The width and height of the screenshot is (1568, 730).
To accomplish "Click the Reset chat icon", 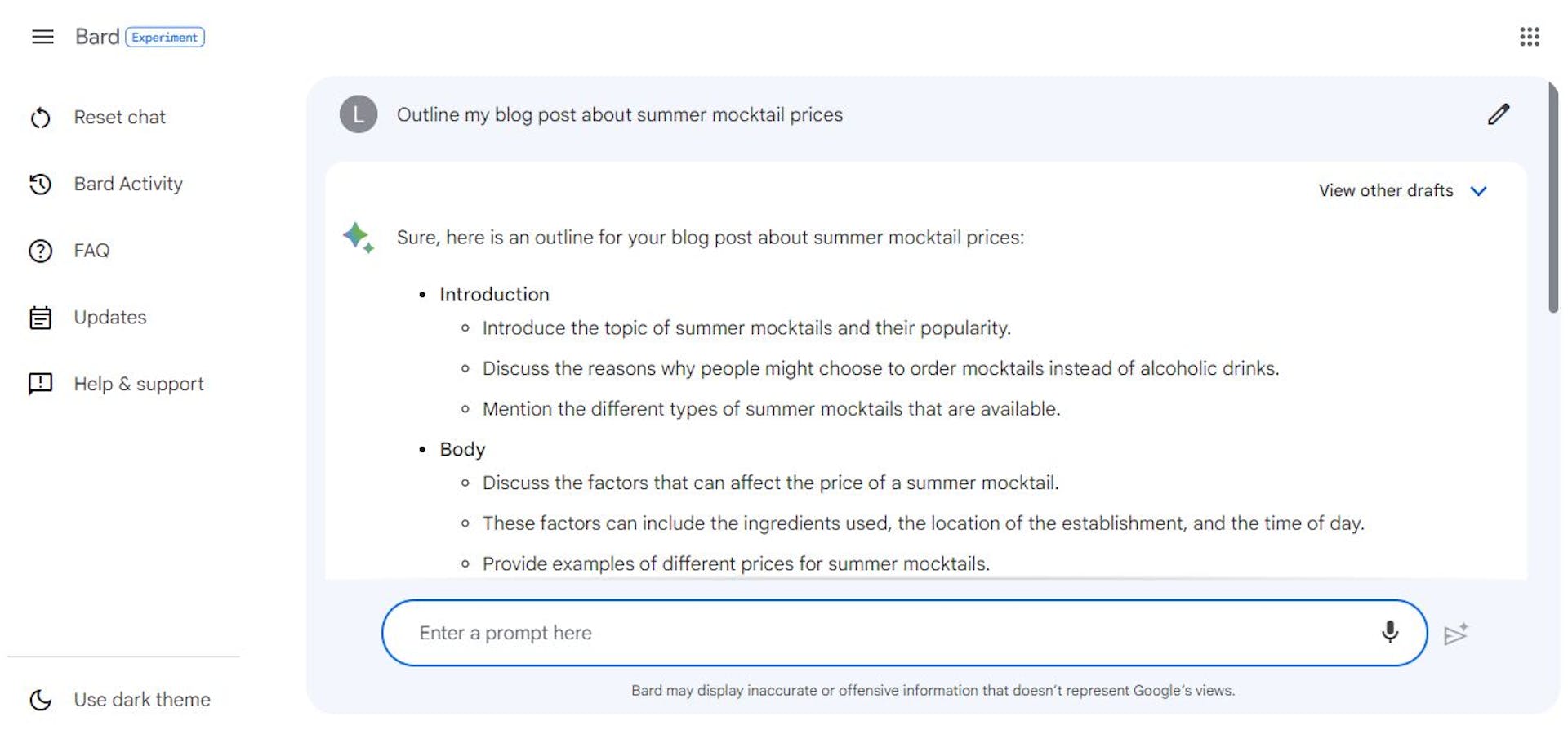I will click(41, 118).
